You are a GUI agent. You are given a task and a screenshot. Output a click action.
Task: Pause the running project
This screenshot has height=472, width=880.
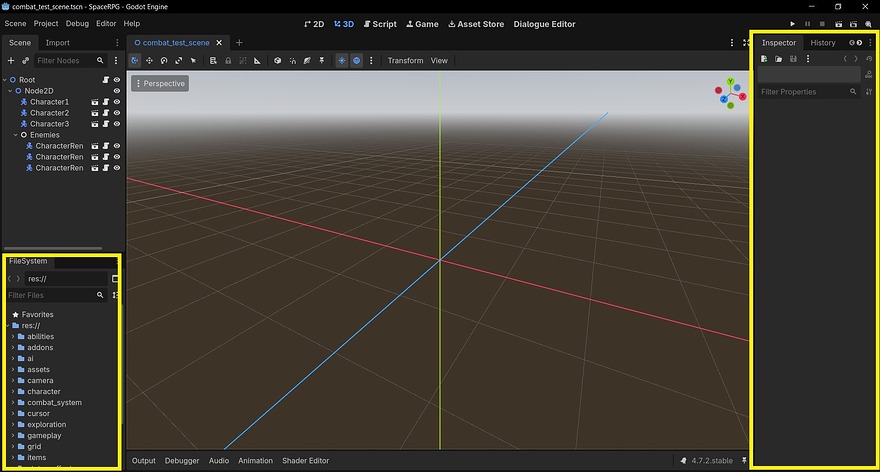[808, 24]
